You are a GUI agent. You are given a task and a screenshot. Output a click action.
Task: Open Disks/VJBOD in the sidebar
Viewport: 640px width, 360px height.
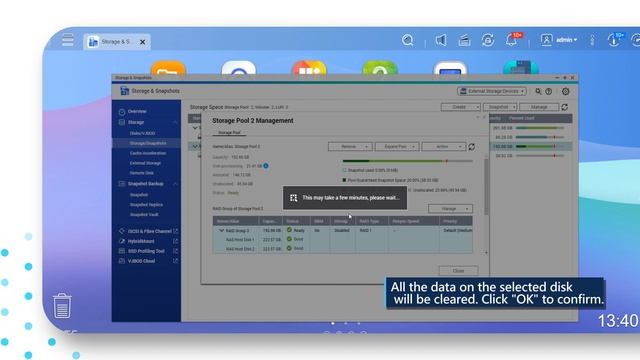(142, 133)
